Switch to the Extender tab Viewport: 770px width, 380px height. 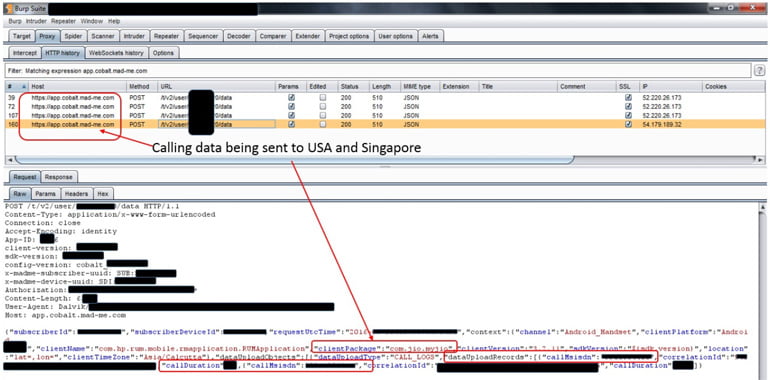[x=308, y=36]
